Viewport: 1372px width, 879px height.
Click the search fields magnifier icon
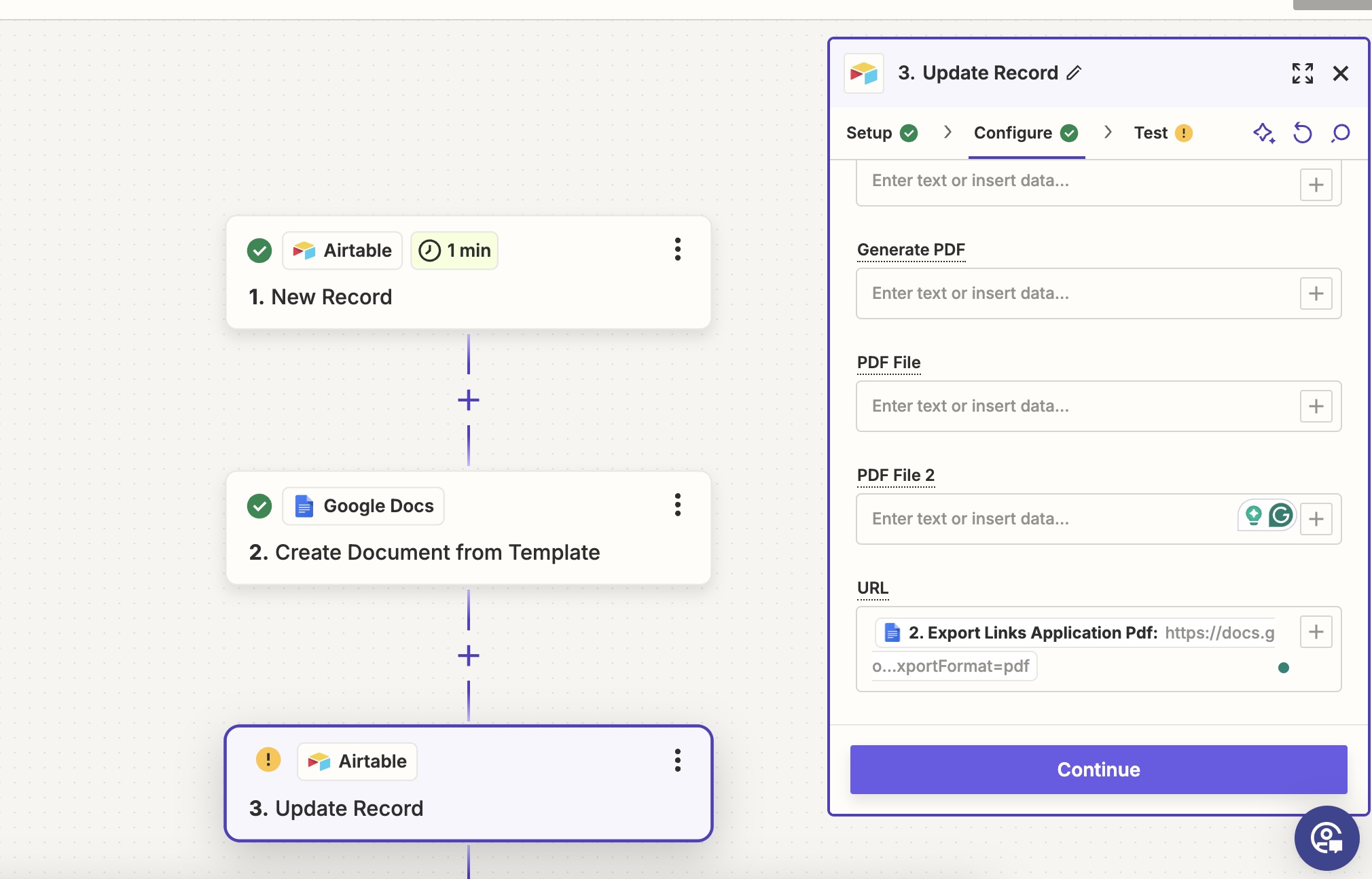coord(1340,133)
